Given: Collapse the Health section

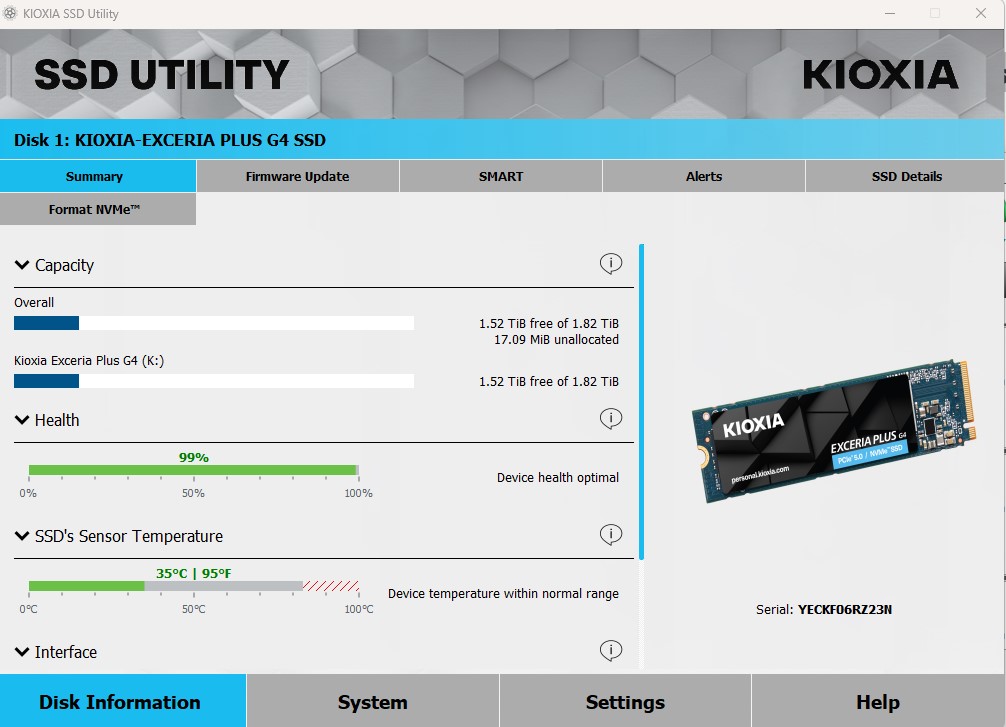Looking at the screenshot, I should click(22, 420).
